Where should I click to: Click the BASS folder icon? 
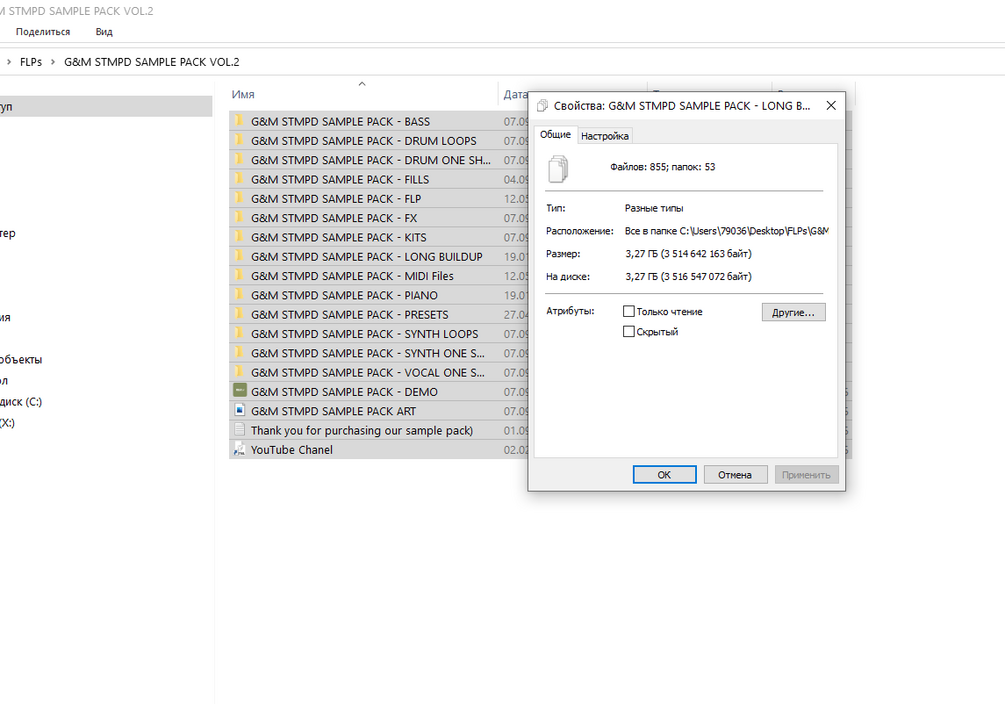point(239,121)
